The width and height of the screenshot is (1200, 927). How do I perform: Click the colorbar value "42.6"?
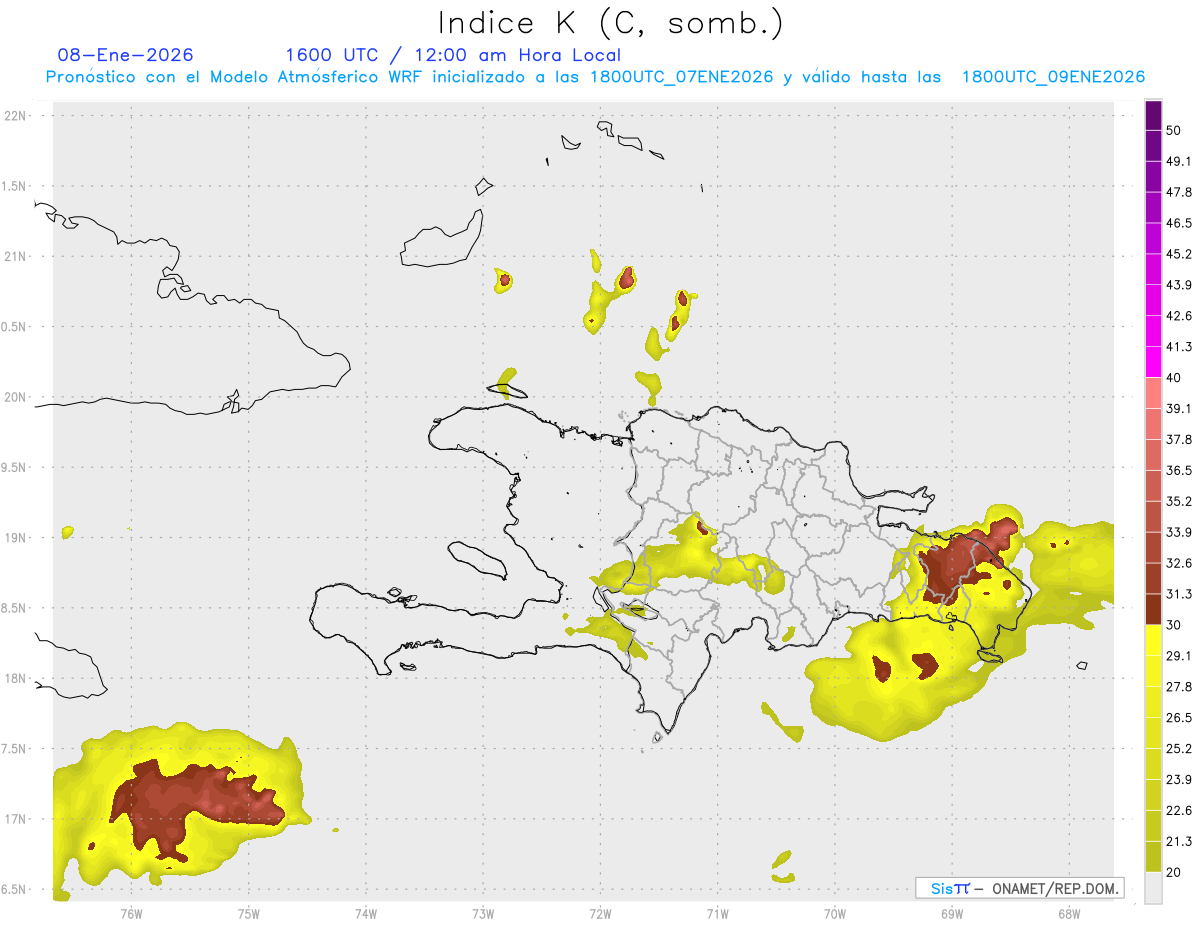pyautogui.click(x=1179, y=316)
